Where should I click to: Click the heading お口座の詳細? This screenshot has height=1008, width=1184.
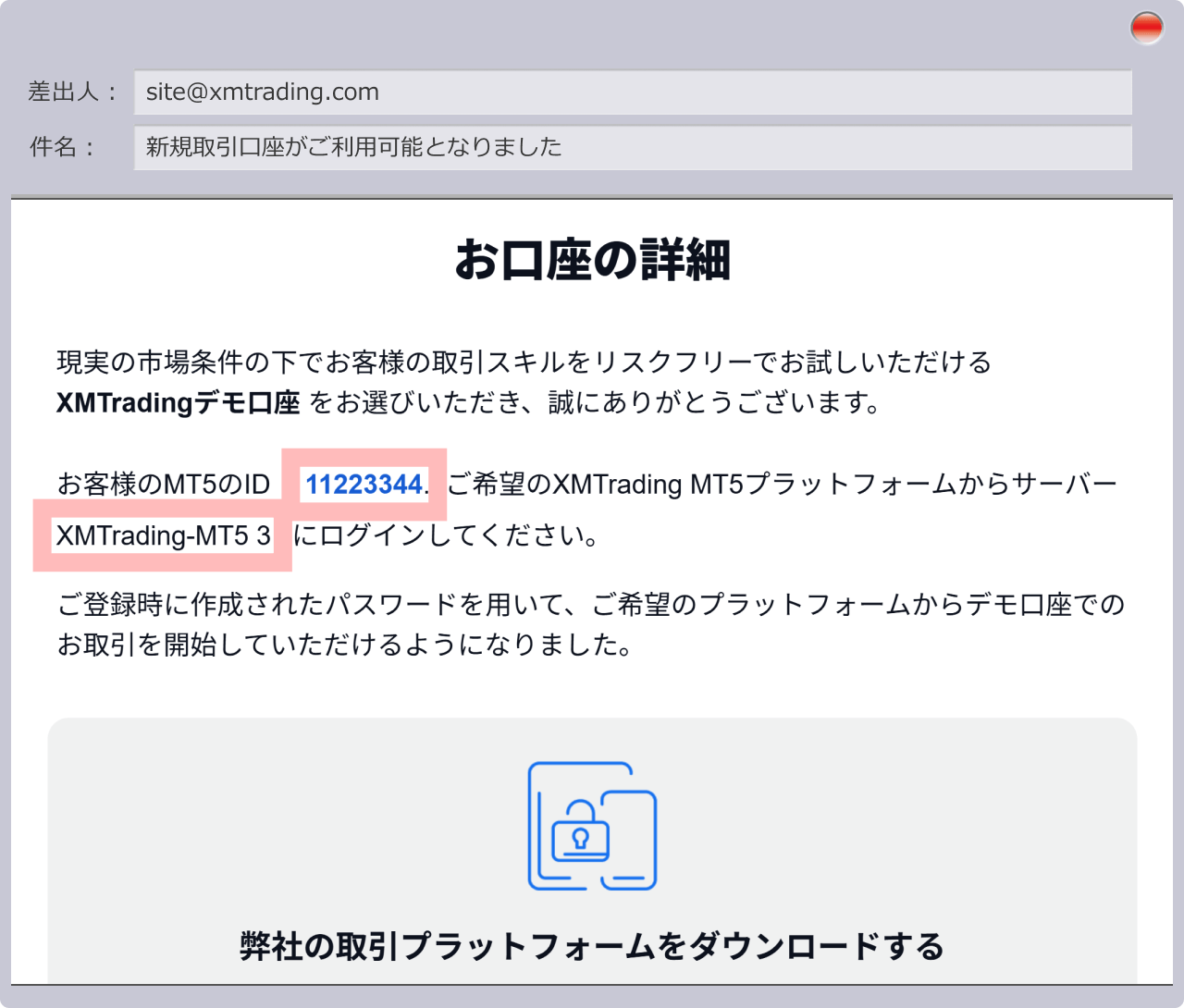592,260
